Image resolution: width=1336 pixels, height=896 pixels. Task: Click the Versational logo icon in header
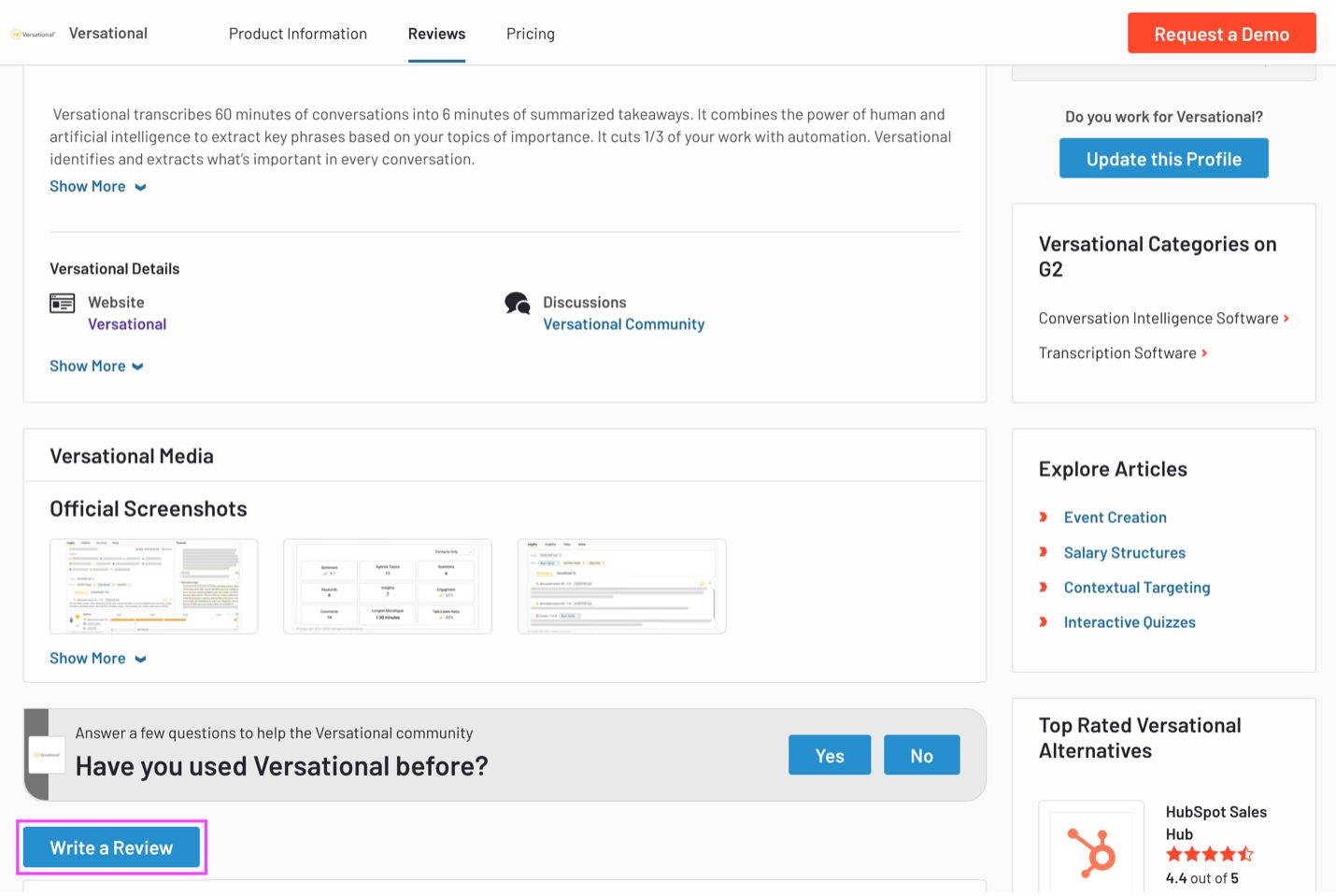click(x=33, y=35)
